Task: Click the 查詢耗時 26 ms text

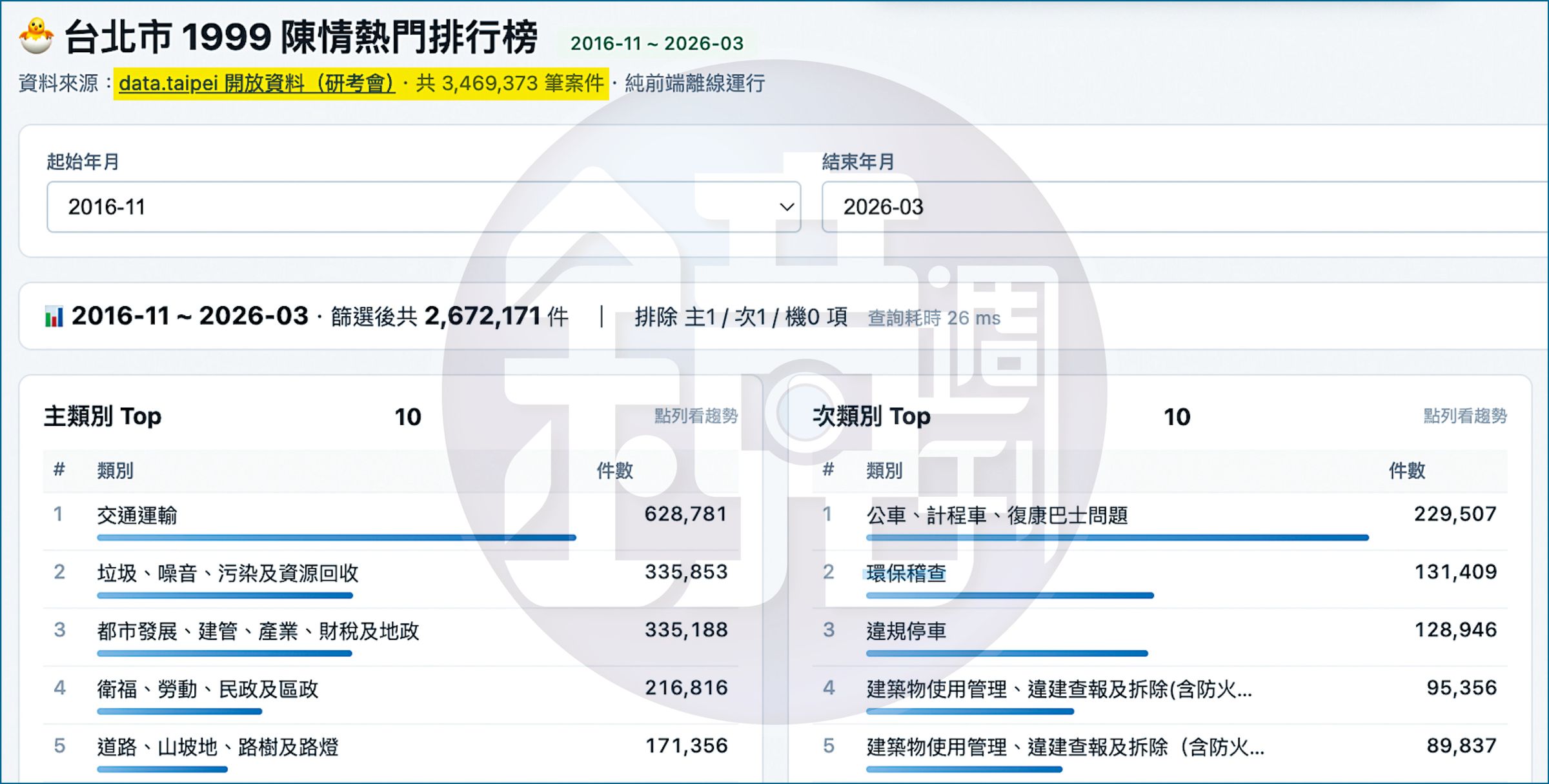Action: pyautogui.click(x=934, y=317)
